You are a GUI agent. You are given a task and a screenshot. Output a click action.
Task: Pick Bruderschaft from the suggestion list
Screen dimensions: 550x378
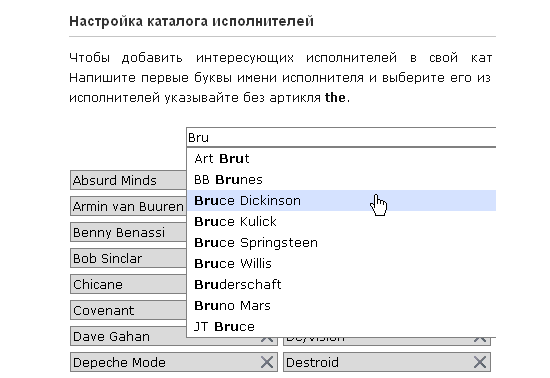pos(341,284)
